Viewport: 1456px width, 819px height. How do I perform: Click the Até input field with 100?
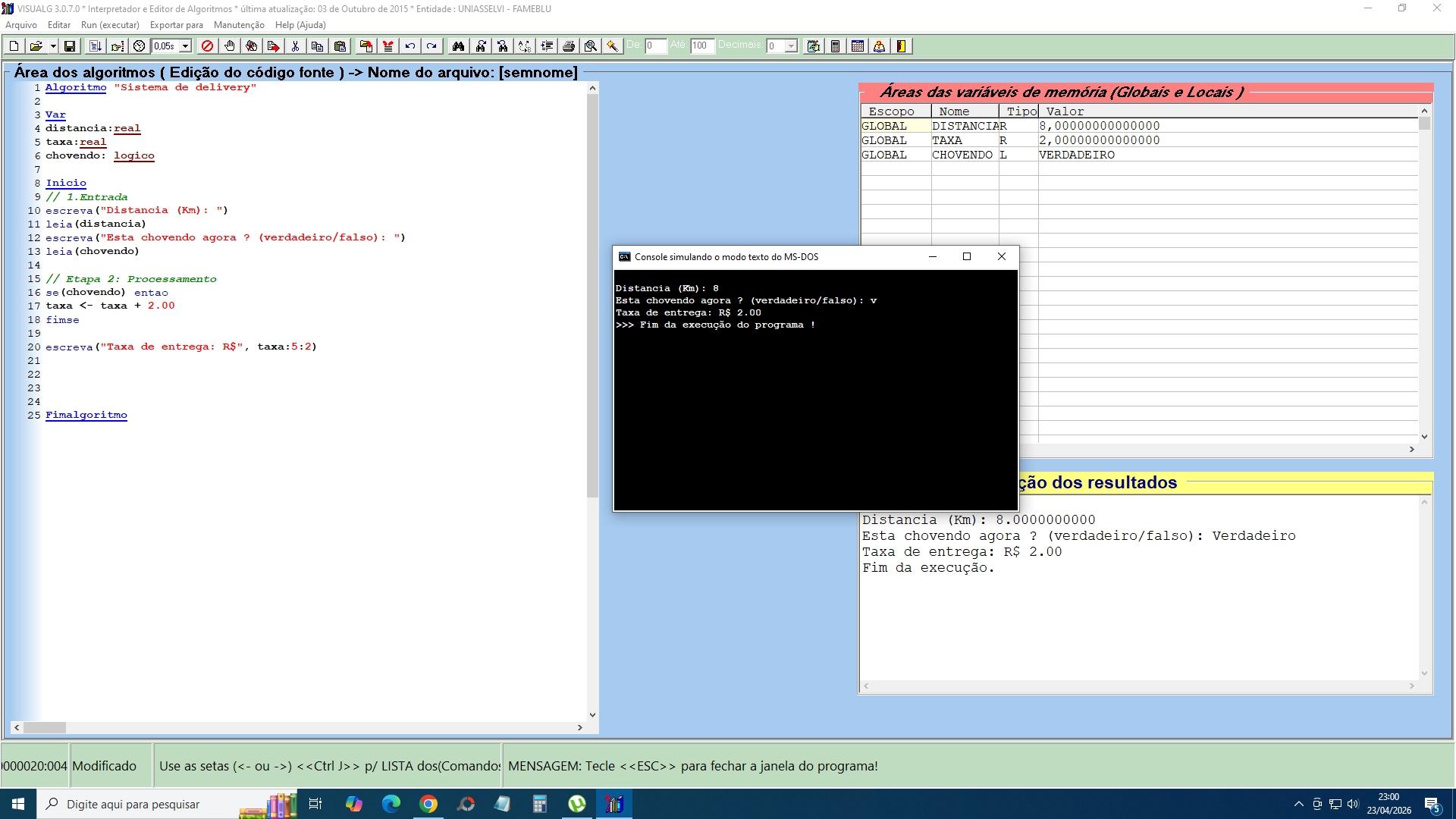(x=701, y=46)
